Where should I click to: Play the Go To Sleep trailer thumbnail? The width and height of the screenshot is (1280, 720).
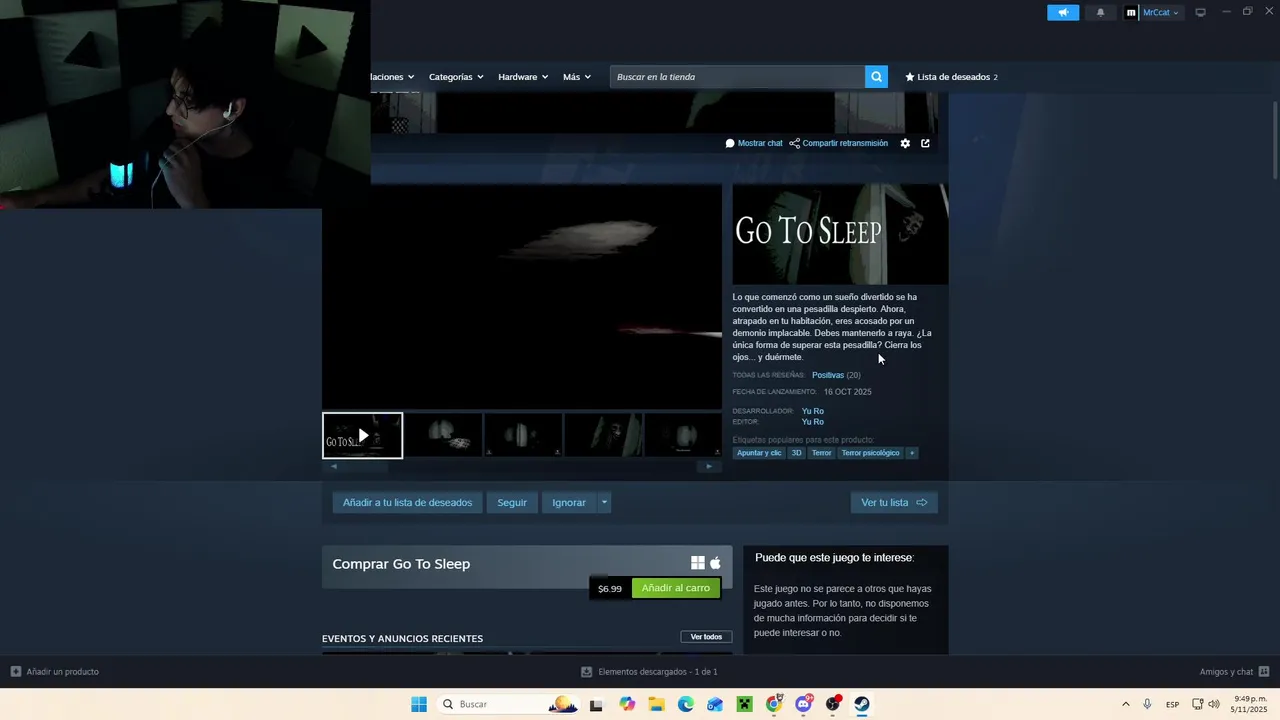pos(362,436)
